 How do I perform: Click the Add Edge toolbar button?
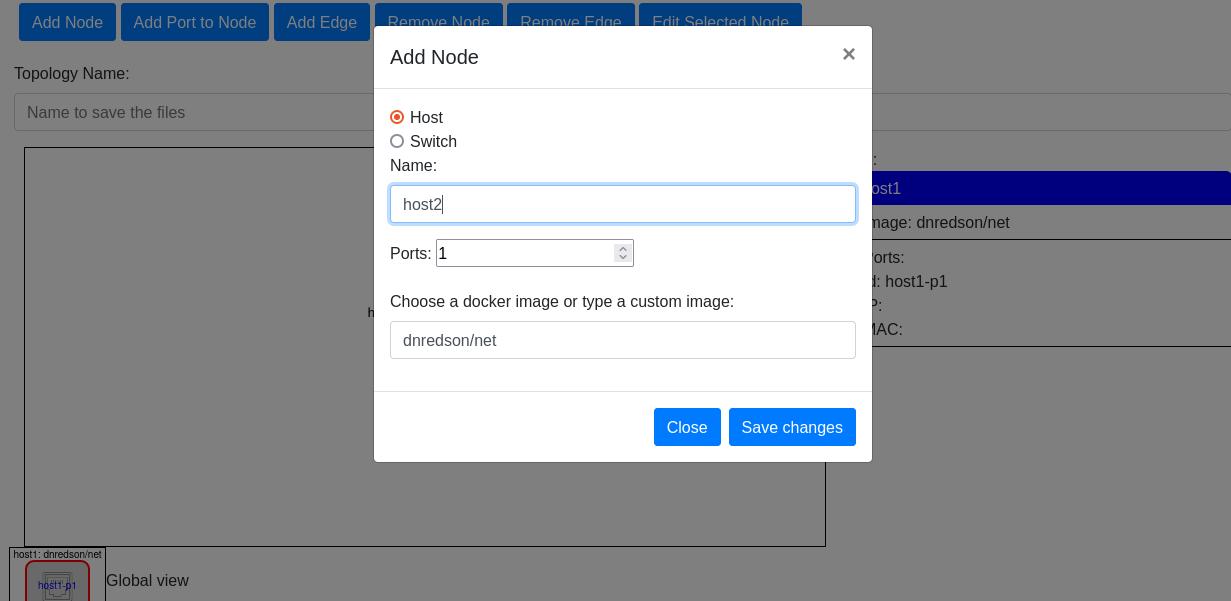tap(321, 22)
